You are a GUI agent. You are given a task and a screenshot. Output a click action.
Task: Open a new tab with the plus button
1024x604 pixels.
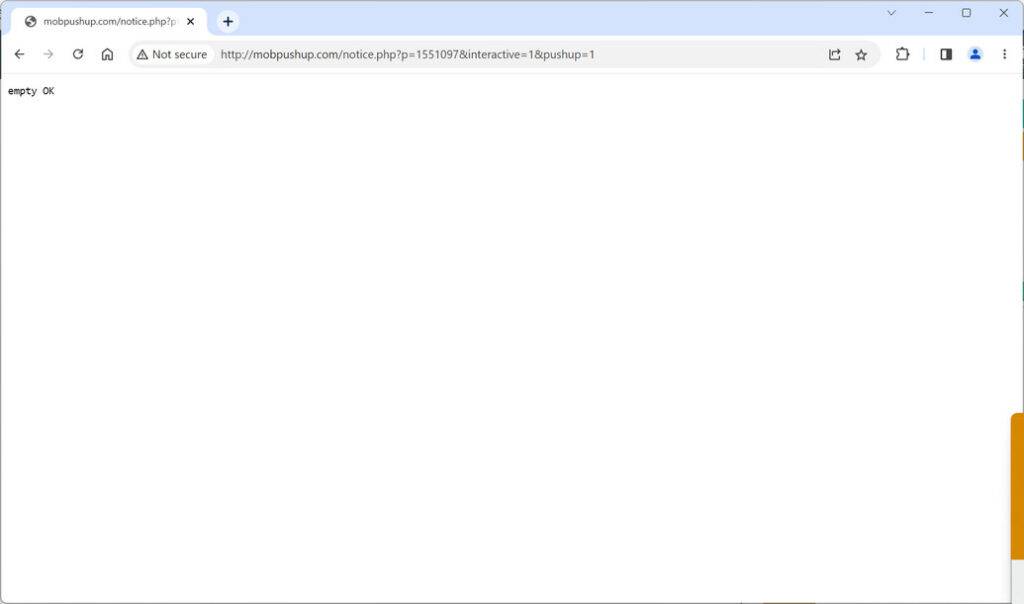(x=228, y=20)
